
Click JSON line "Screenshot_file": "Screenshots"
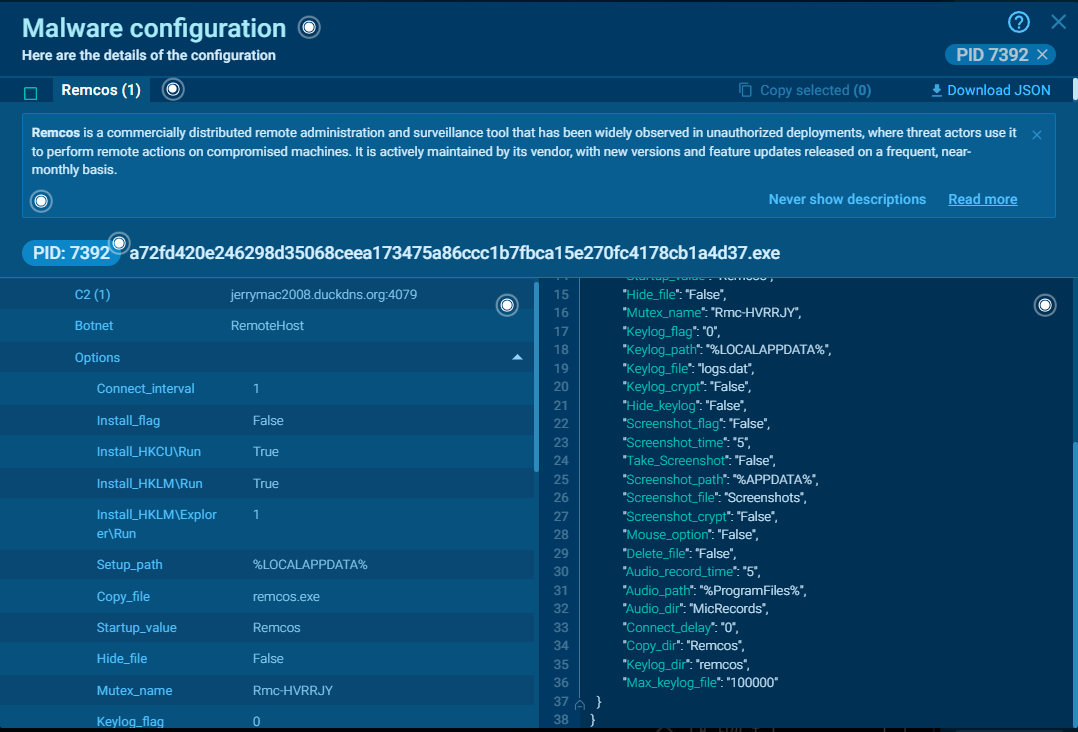[715, 498]
